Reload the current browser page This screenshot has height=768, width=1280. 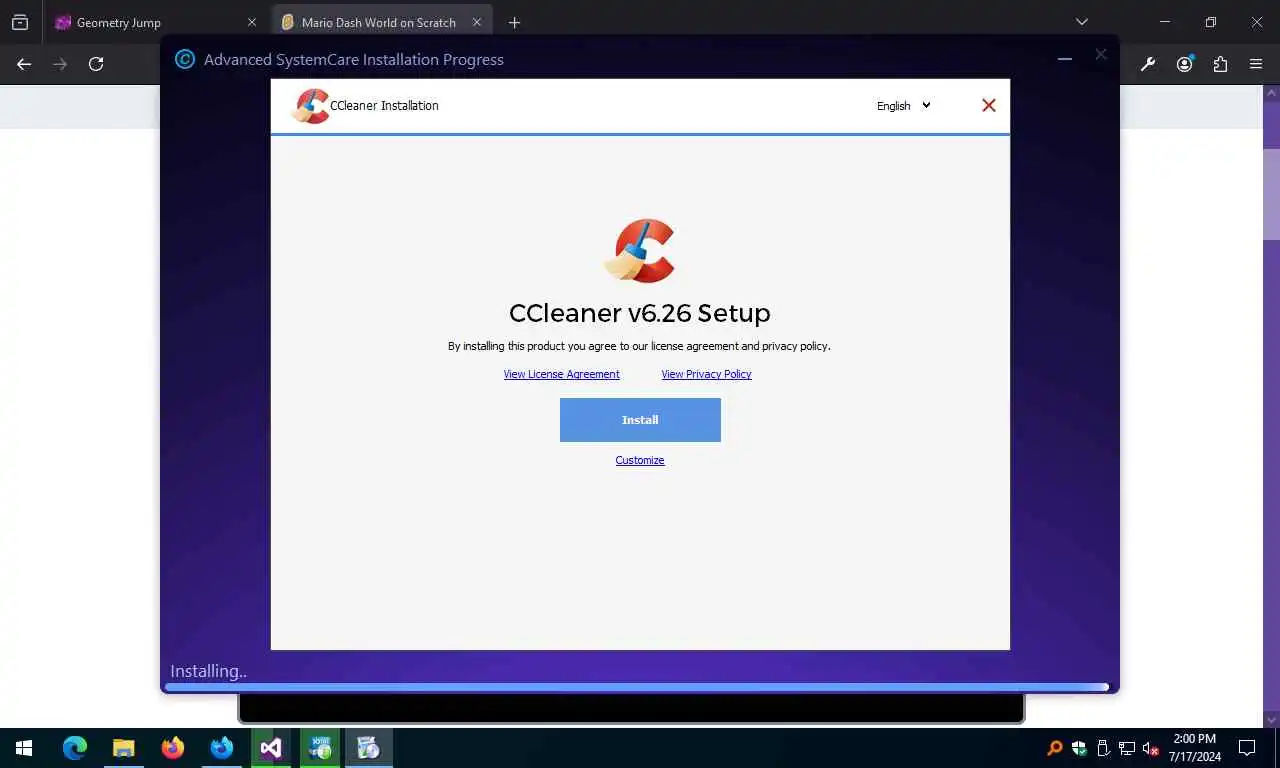pos(96,64)
